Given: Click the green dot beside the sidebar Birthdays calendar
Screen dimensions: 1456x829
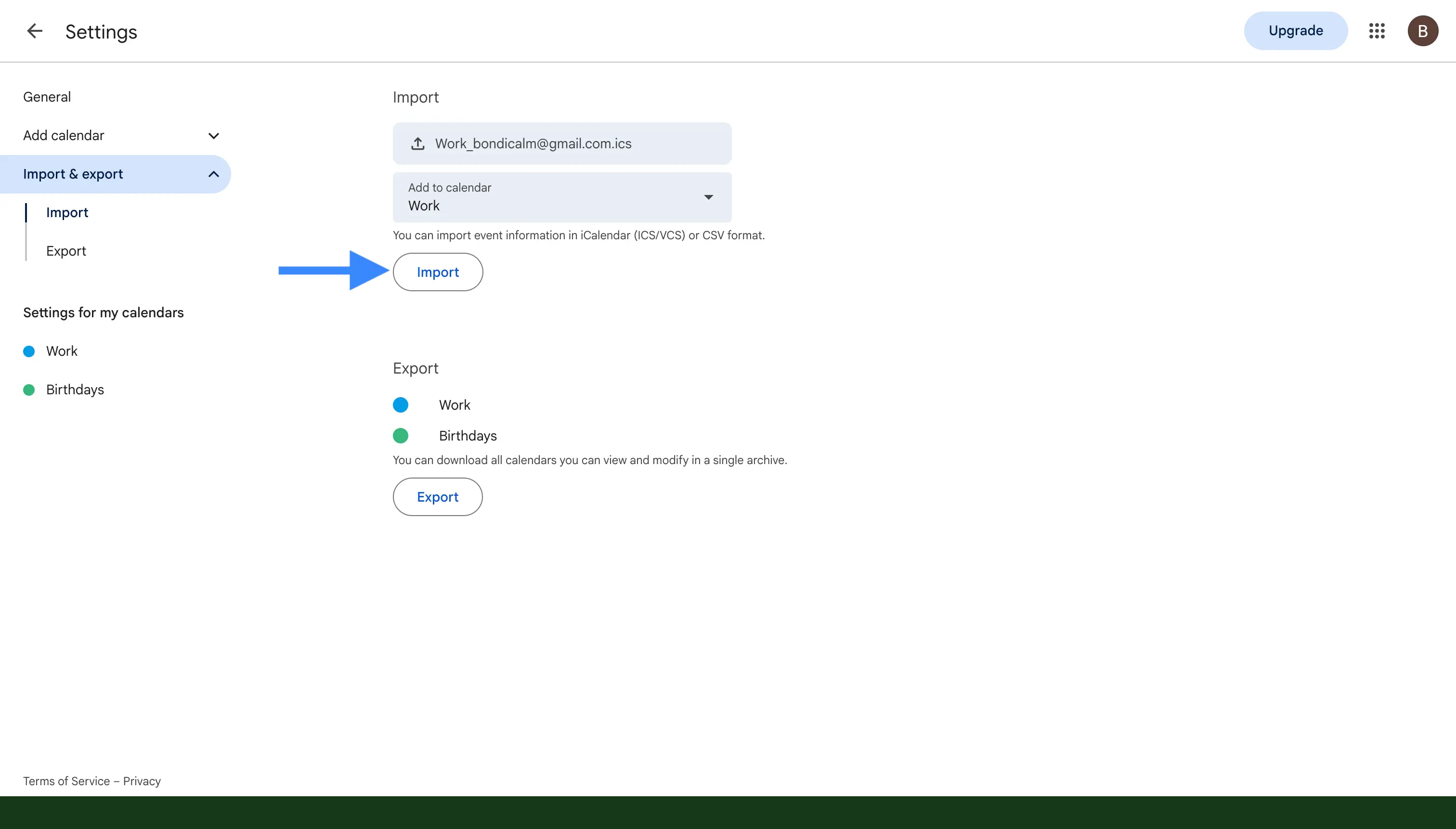Looking at the screenshot, I should pos(29,390).
